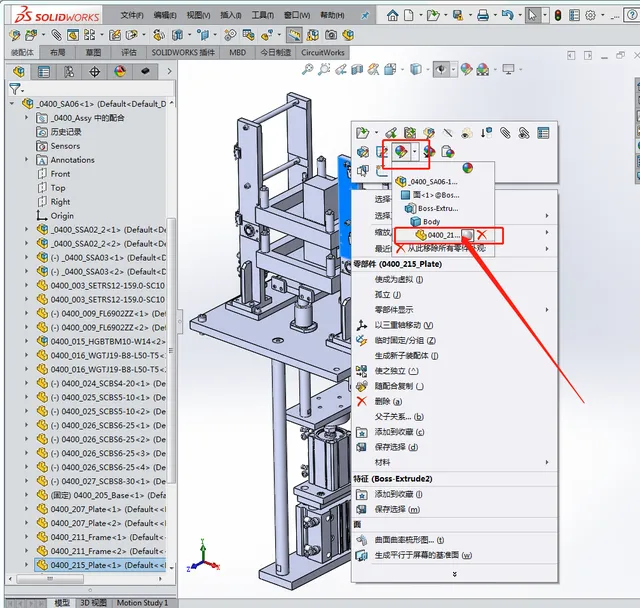Click the red X remove appearance icon

(482, 235)
